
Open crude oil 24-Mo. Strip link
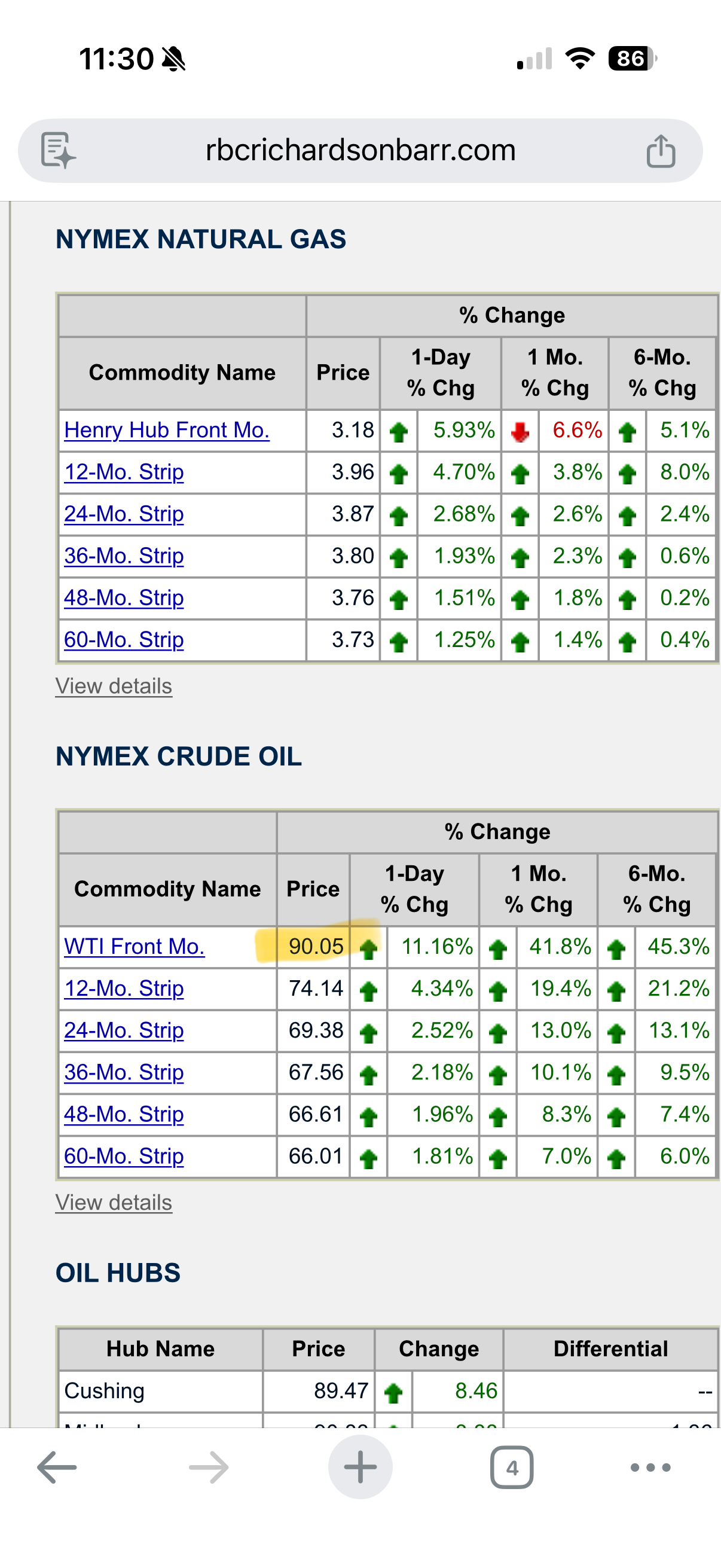point(124,1030)
